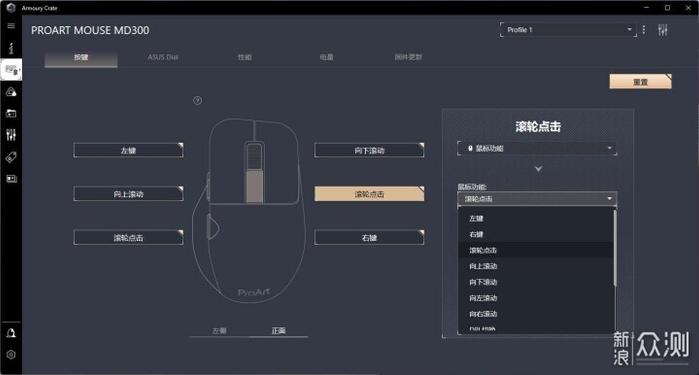
Task: Select the 向下滚动 mouse button assignment
Action: pyautogui.click(x=369, y=150)
